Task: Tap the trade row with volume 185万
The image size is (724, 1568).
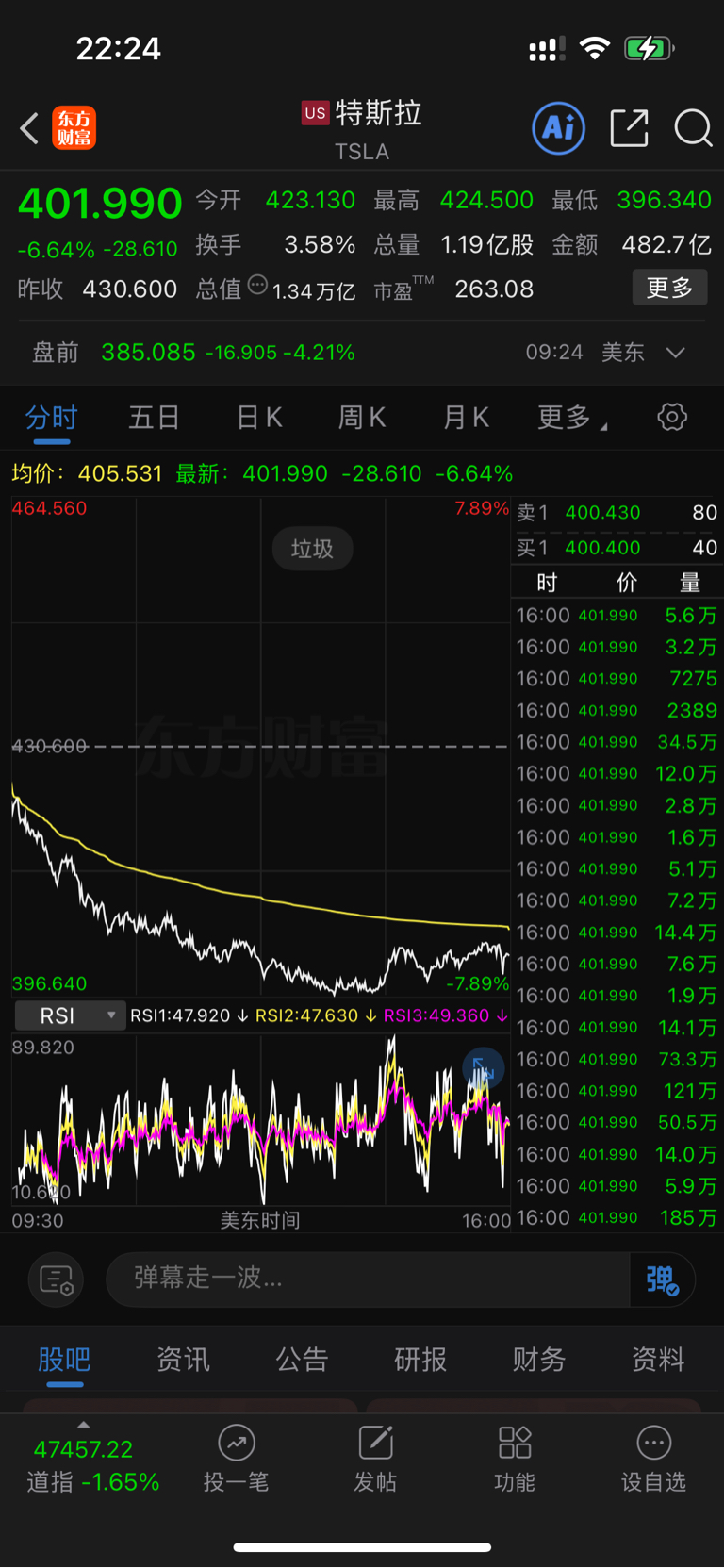Action: coord(617,1217)
